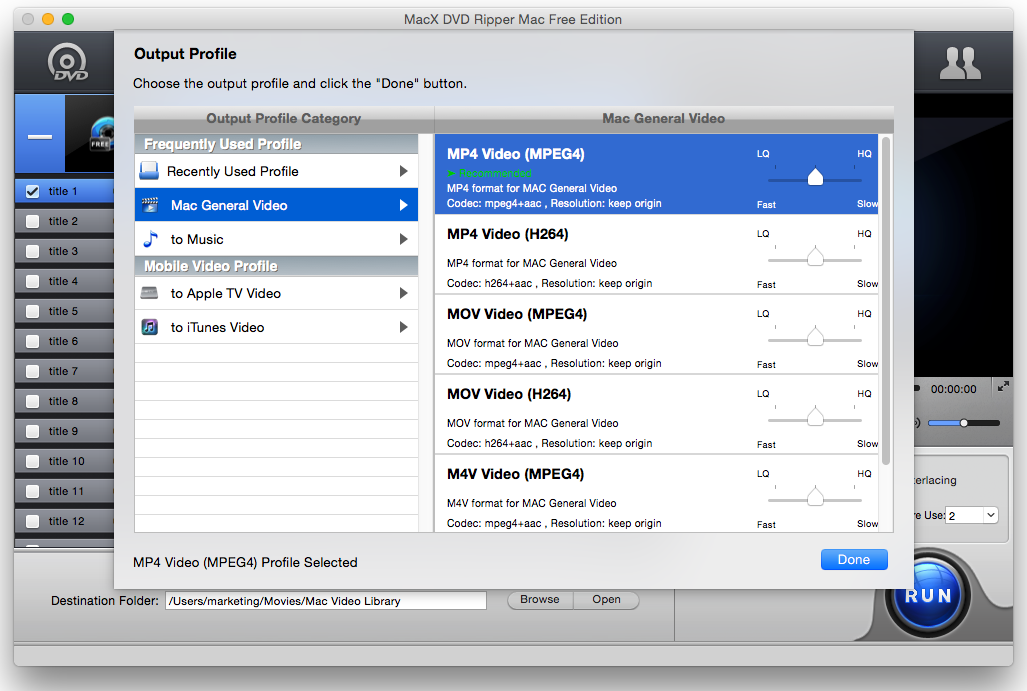The width and height of the screenshot is (1027, 691).
Task: Expand to Apple TV Video arrow
Action: 403,293
